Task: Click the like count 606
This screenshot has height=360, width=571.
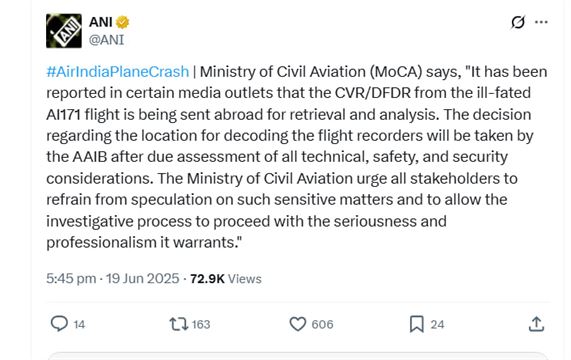Action: (322, 324)
